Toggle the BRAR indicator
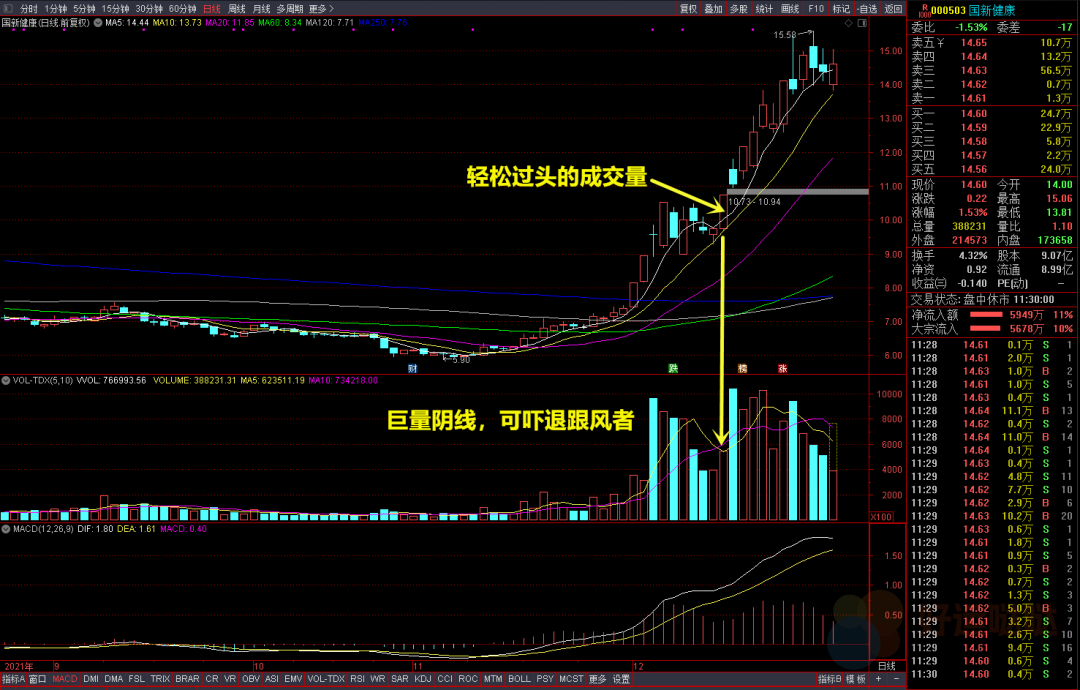Image resolution: width=1080 pixels, height=690 pixels. [187, 679]
